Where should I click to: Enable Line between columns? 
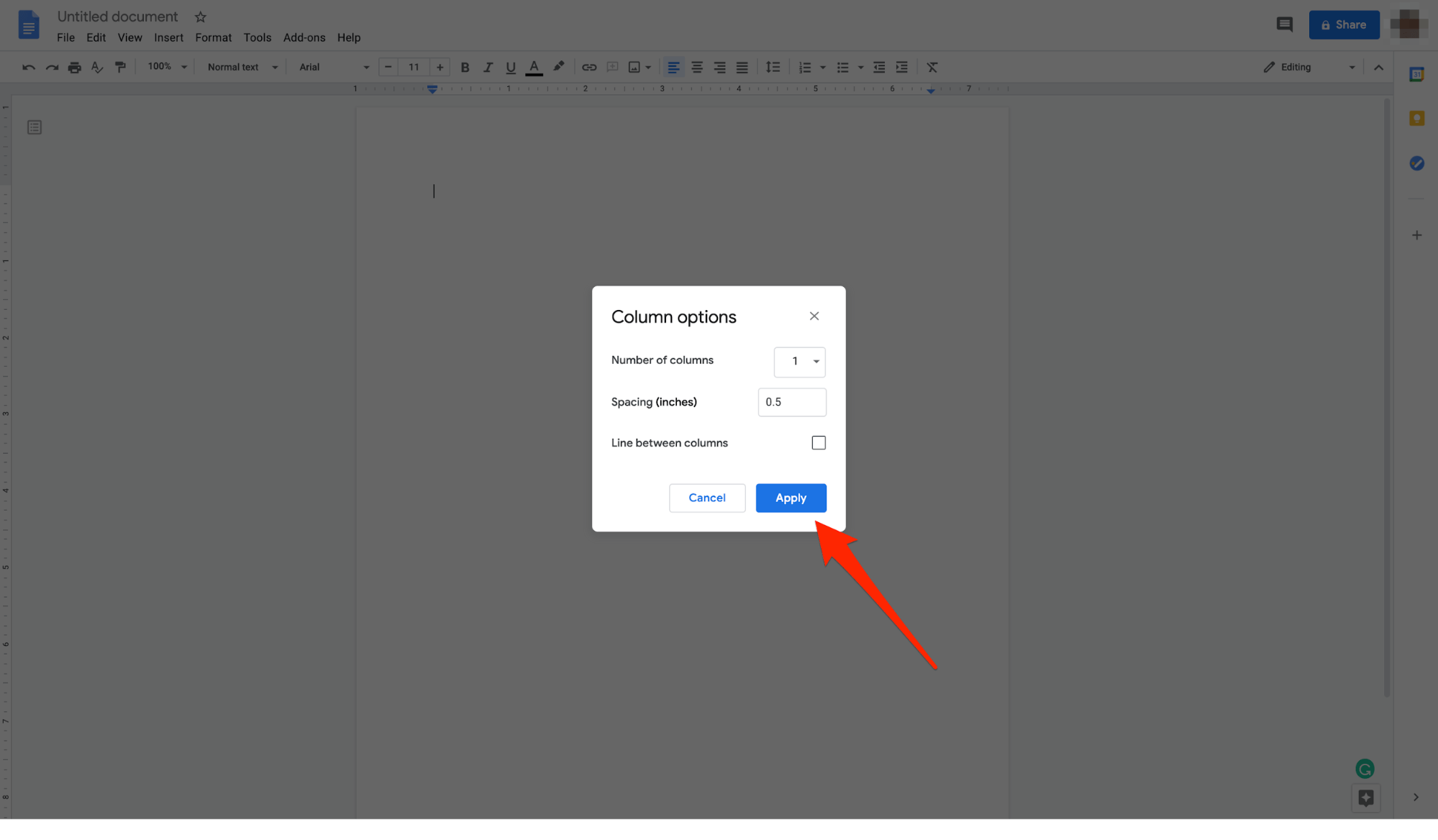tap(818, 442)
